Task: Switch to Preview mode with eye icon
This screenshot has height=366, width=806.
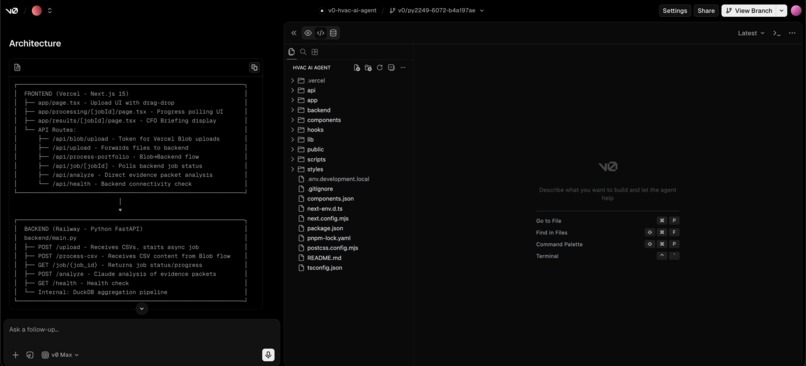Action: tap(308, 33)
